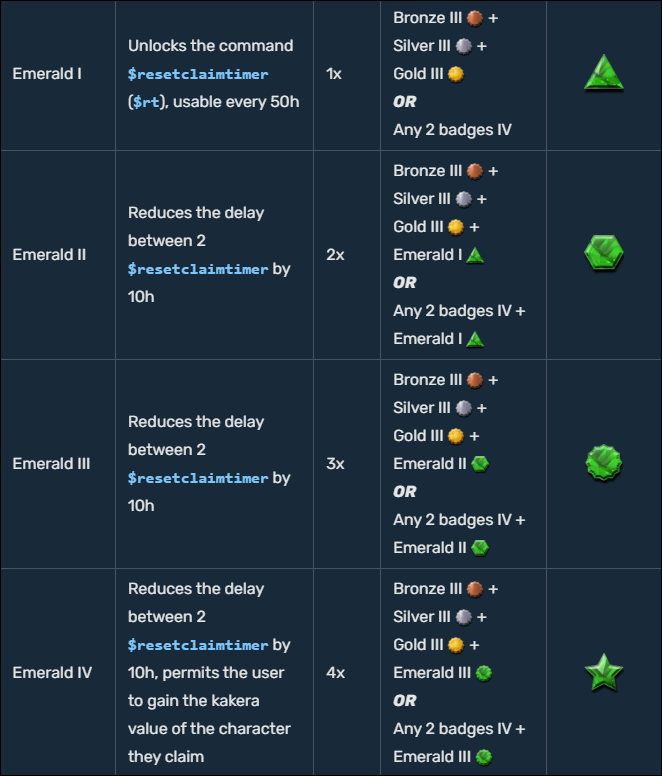Select Silver III icon in Emerald IV row
The height and width of the screenshot is (776, 662).
coord(463,617)
